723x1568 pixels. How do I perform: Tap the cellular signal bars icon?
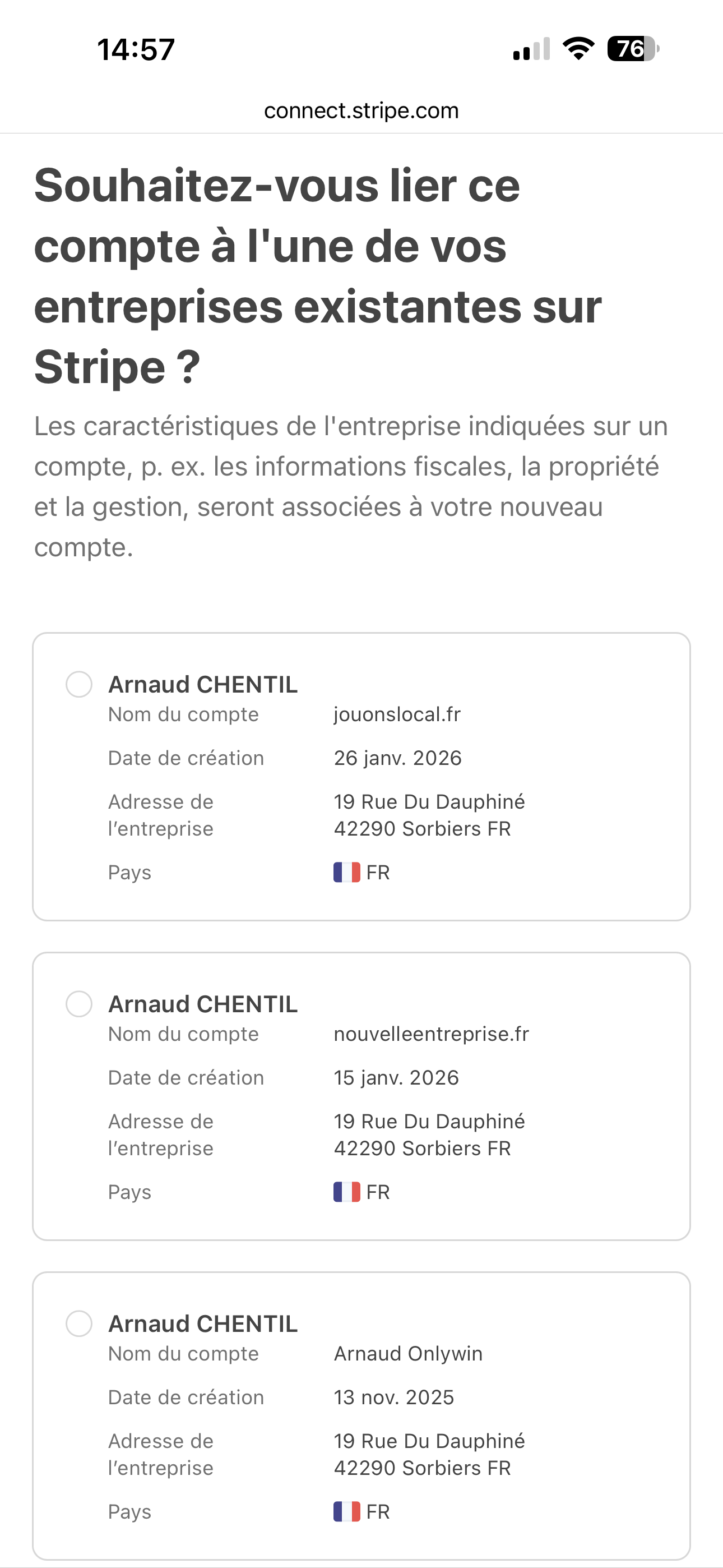coord(531,49)
